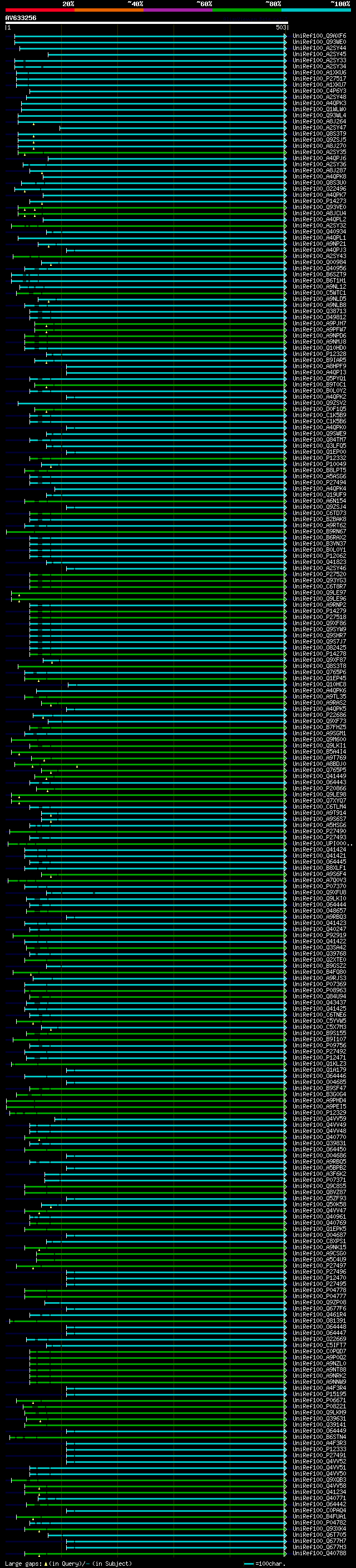Click the purple ~60% legend segment

179,10
